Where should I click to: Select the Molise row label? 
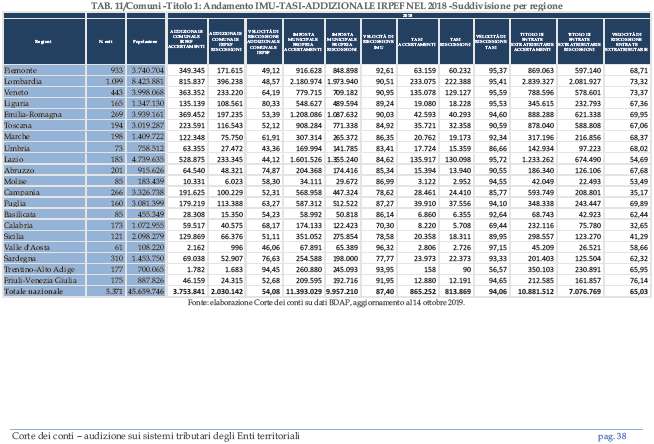[x=15, y=181]
